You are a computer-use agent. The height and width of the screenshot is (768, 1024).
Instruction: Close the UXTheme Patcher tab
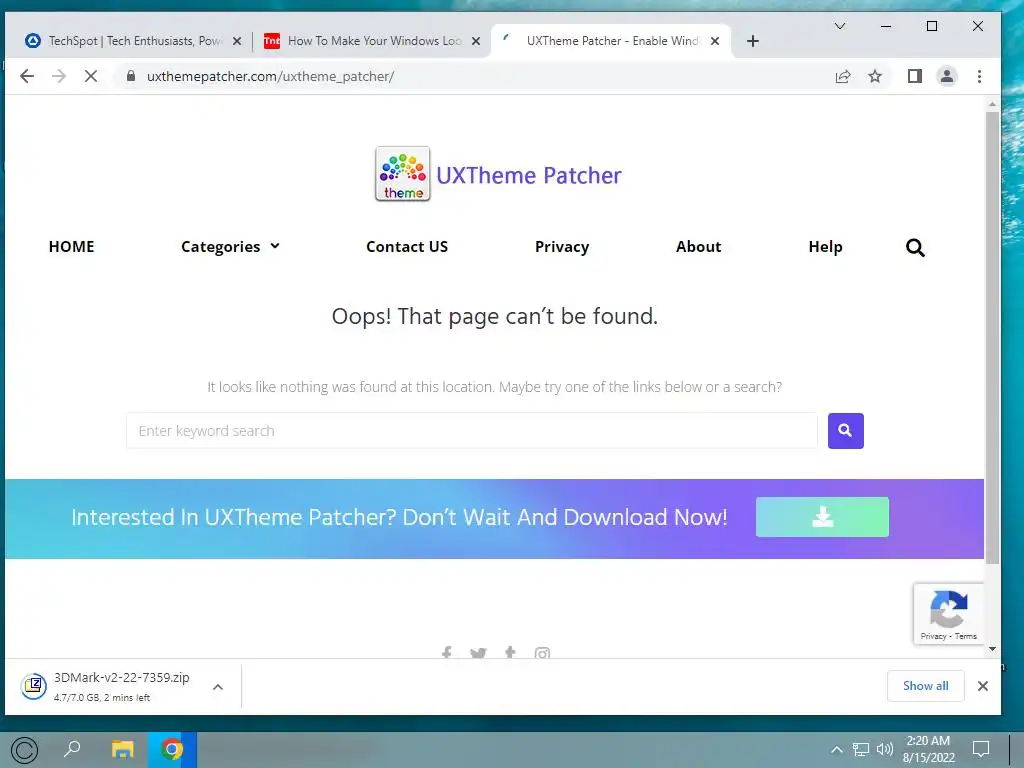[715, 41]
